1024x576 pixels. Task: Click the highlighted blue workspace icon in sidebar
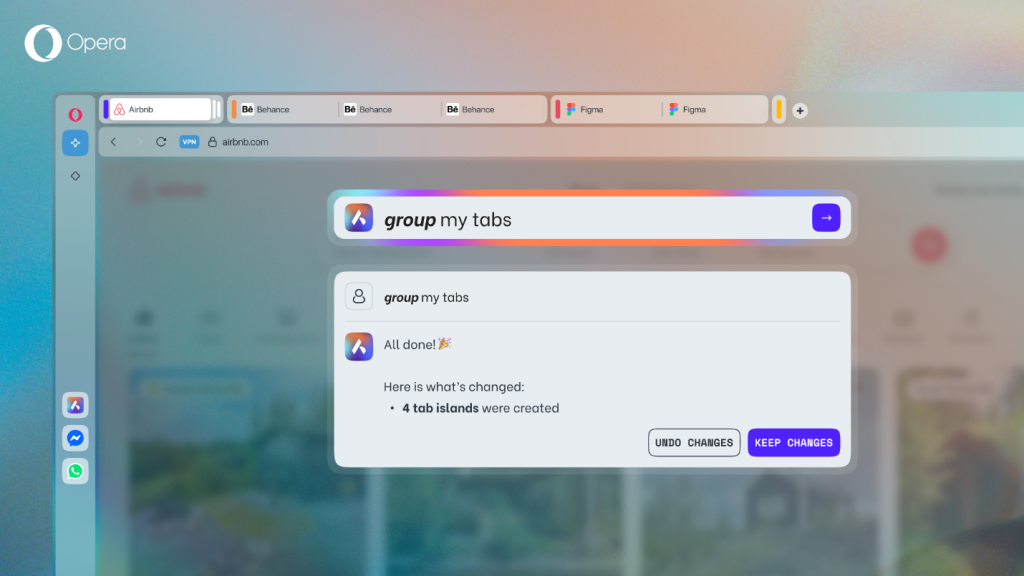click(75, 143)
